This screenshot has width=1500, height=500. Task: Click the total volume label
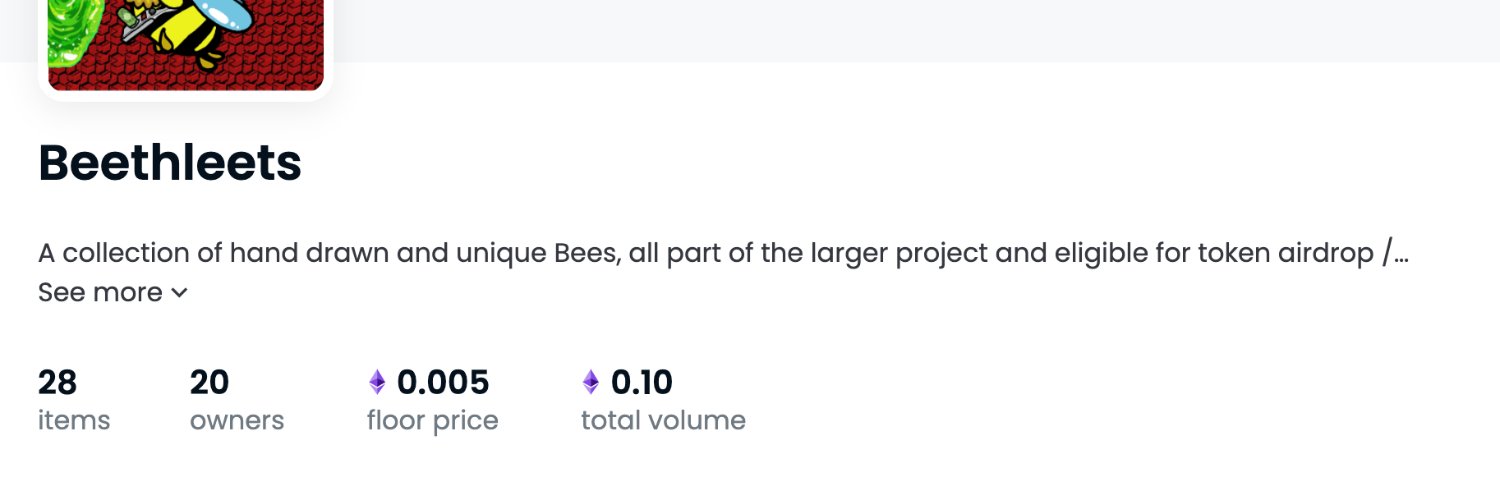663,420
